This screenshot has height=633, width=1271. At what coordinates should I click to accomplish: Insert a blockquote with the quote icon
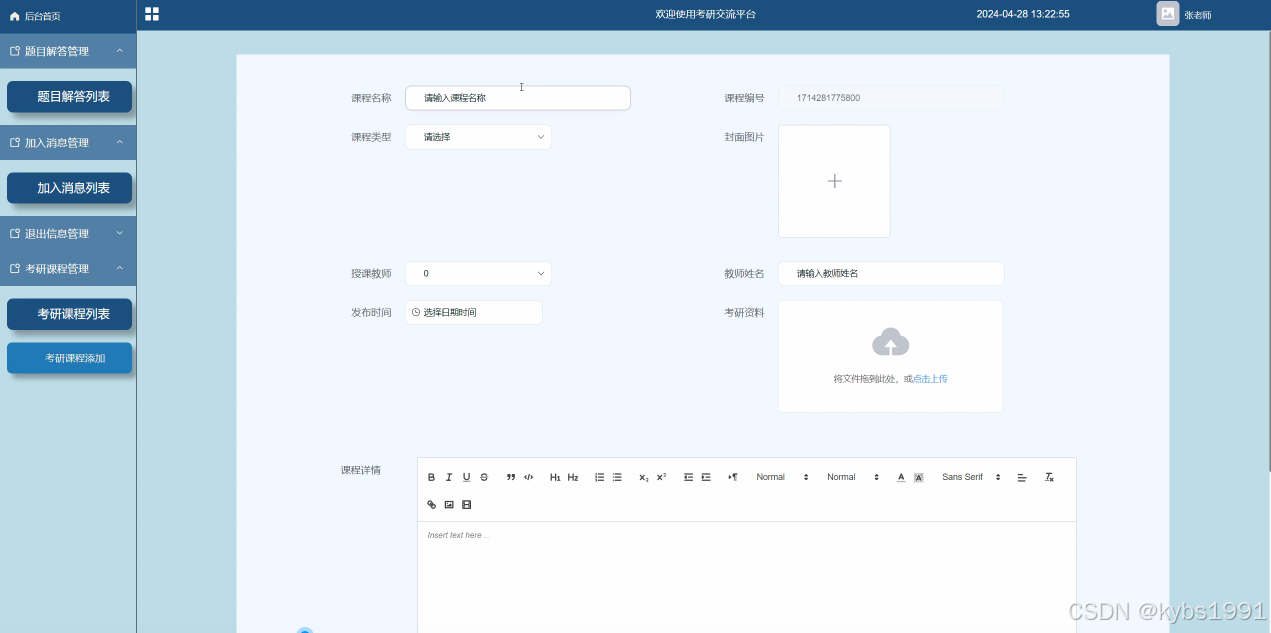coord(511,478)
